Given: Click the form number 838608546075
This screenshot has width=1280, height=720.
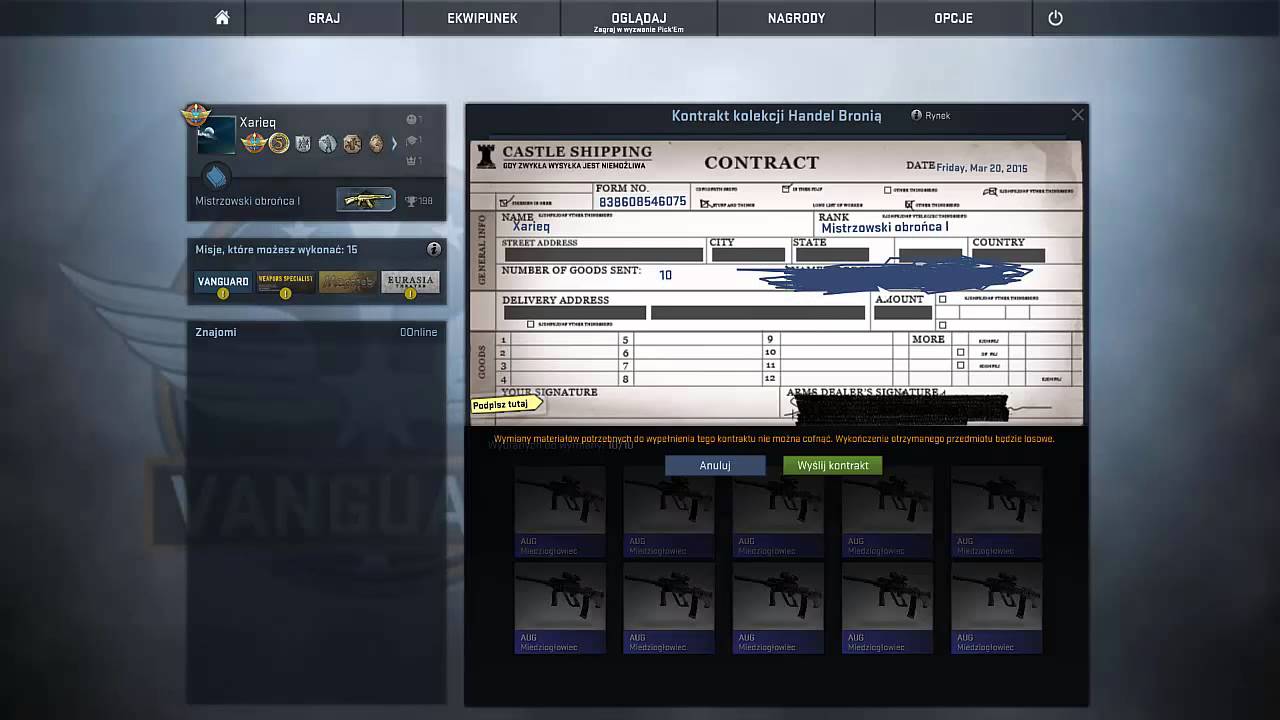Looking at the screenshot, I should coord(642,201).
